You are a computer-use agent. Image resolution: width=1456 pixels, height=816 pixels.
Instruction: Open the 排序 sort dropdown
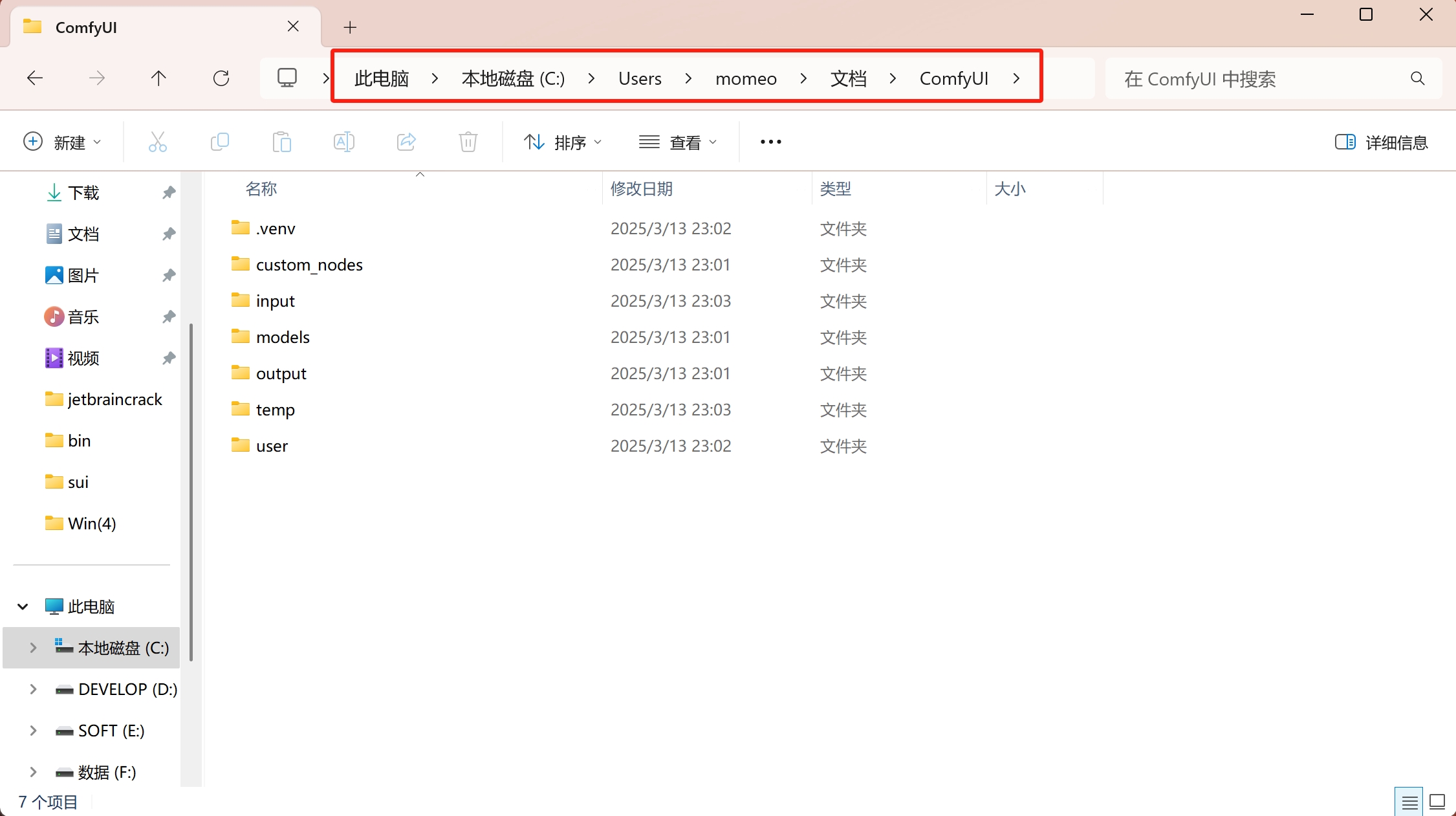(562, 142)
